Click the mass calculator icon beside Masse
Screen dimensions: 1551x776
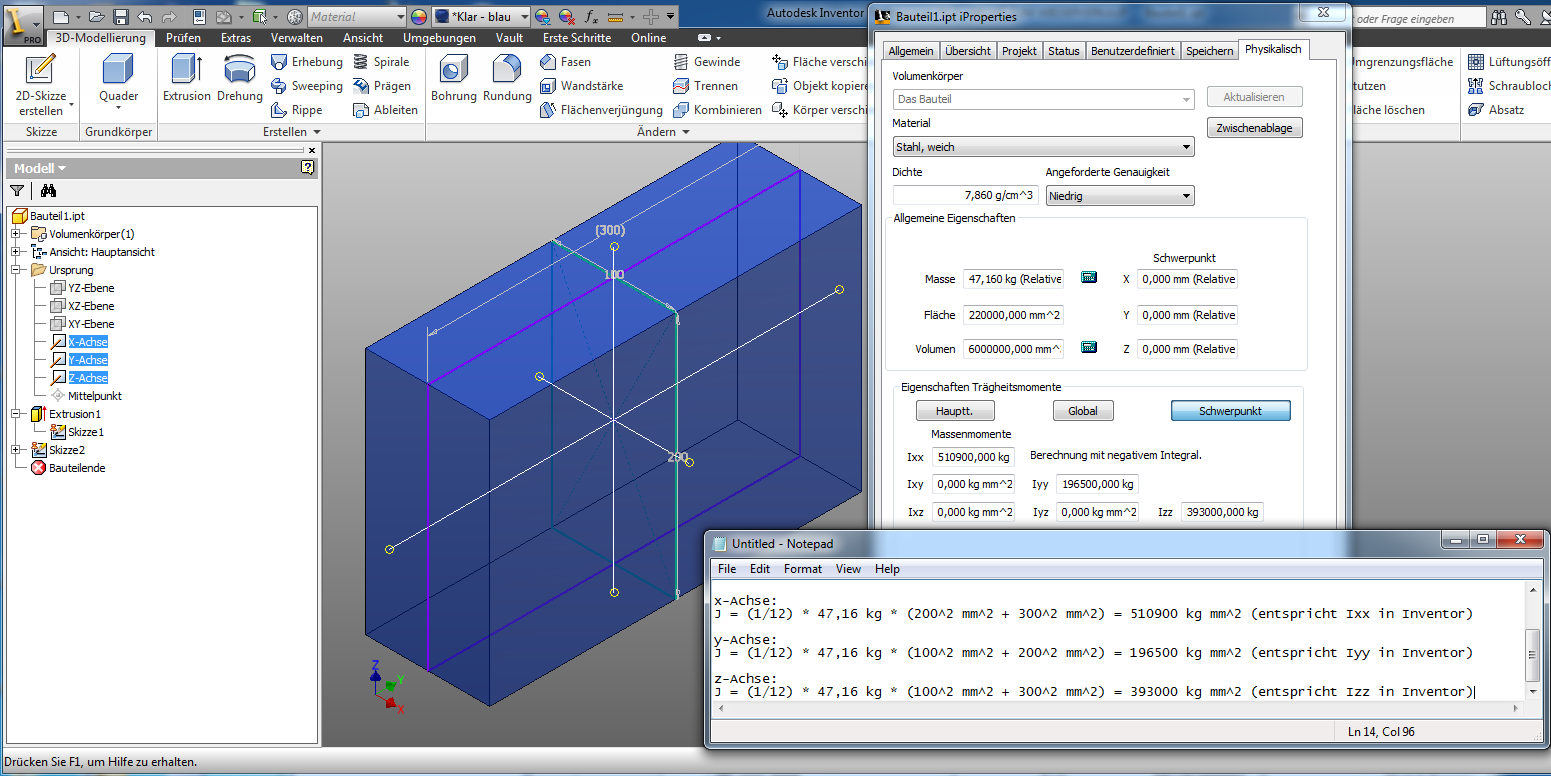coord(1088,278)
